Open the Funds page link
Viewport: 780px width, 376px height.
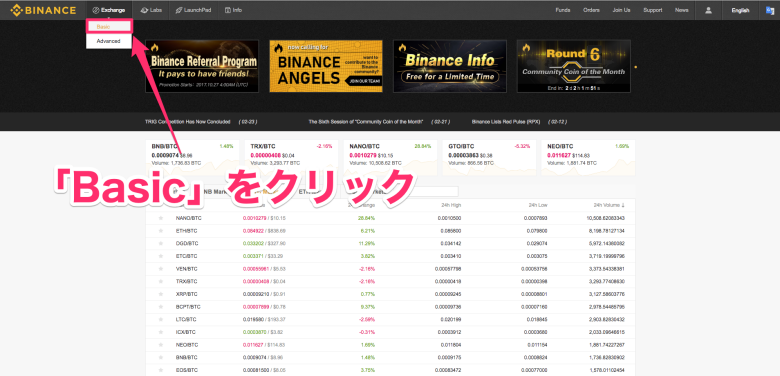[x=563, y=10]
